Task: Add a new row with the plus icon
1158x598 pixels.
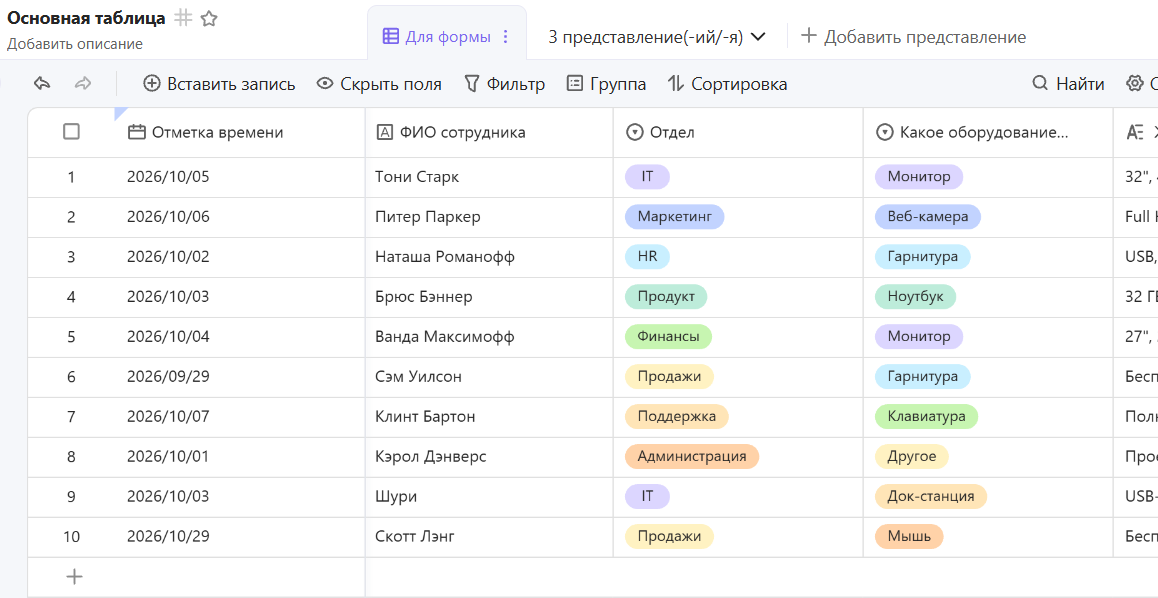Action: (x=75, y=577)
